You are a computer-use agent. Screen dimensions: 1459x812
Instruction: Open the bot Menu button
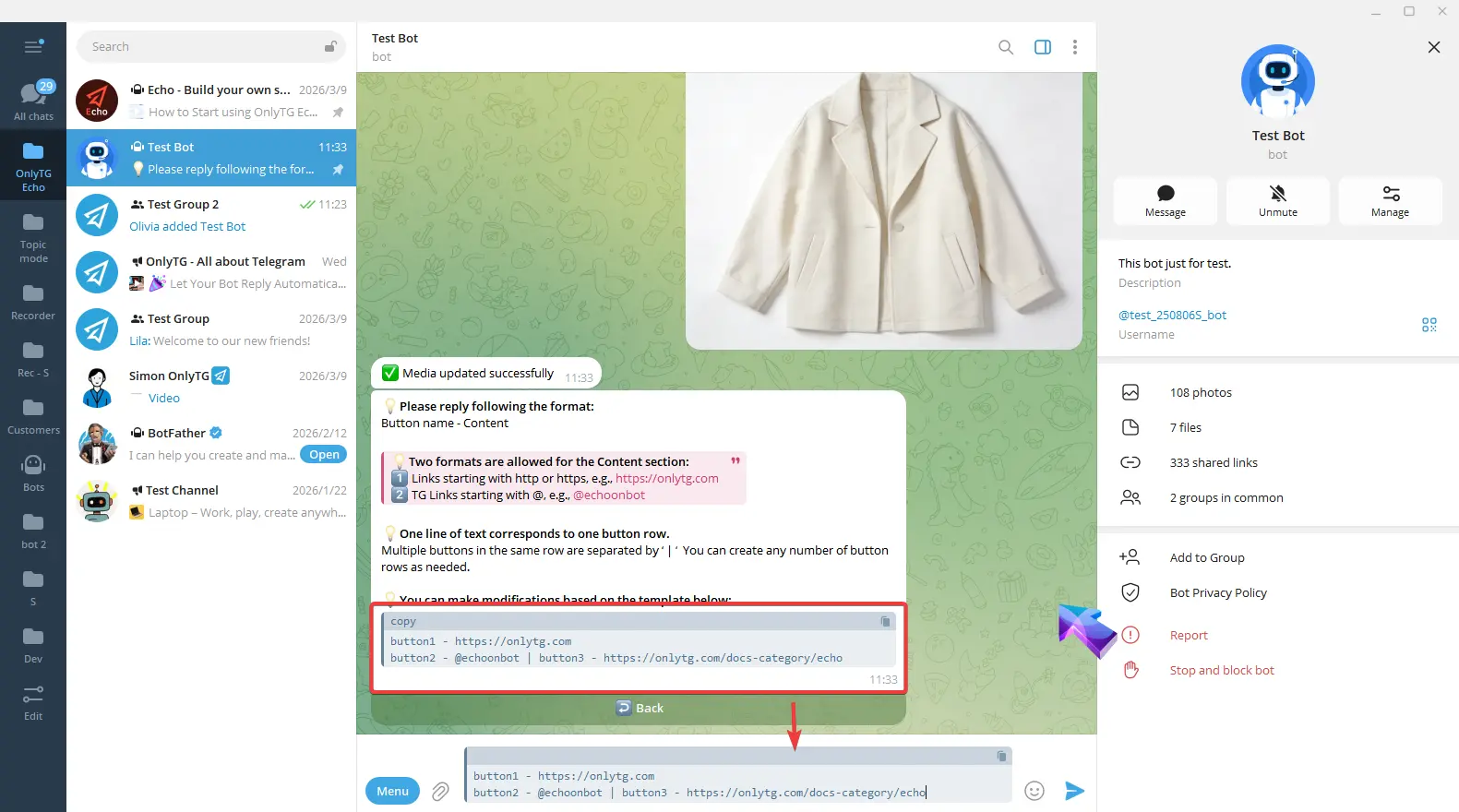392,791
